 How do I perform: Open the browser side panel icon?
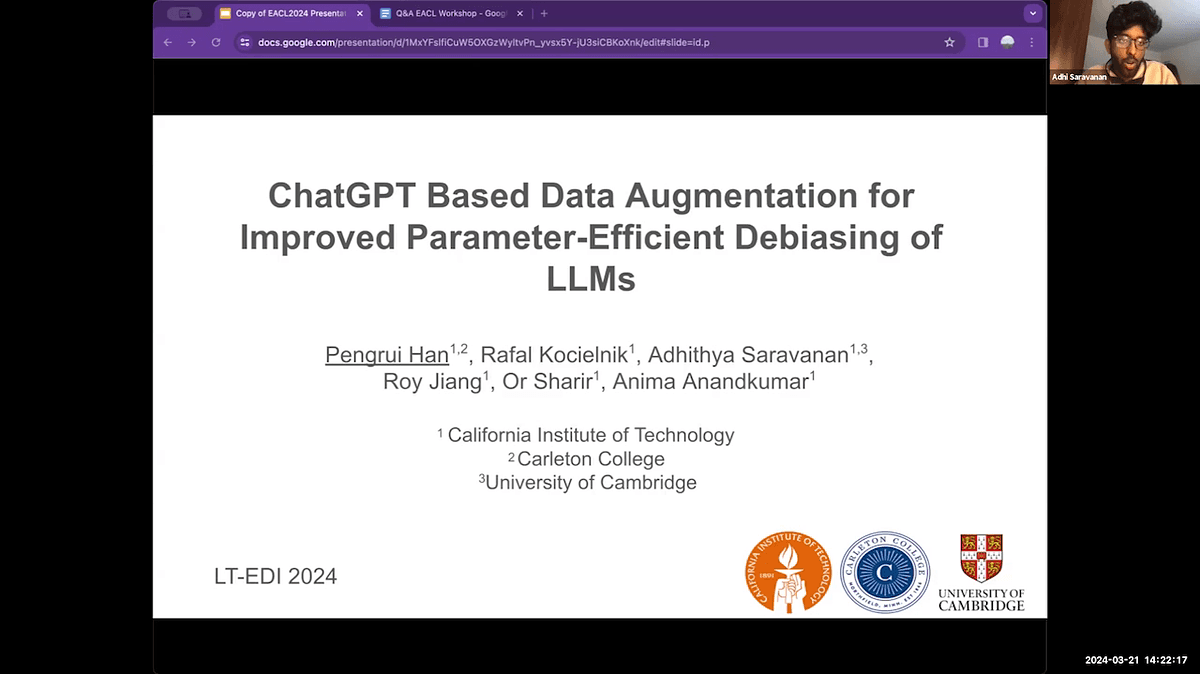coord(983,43)
